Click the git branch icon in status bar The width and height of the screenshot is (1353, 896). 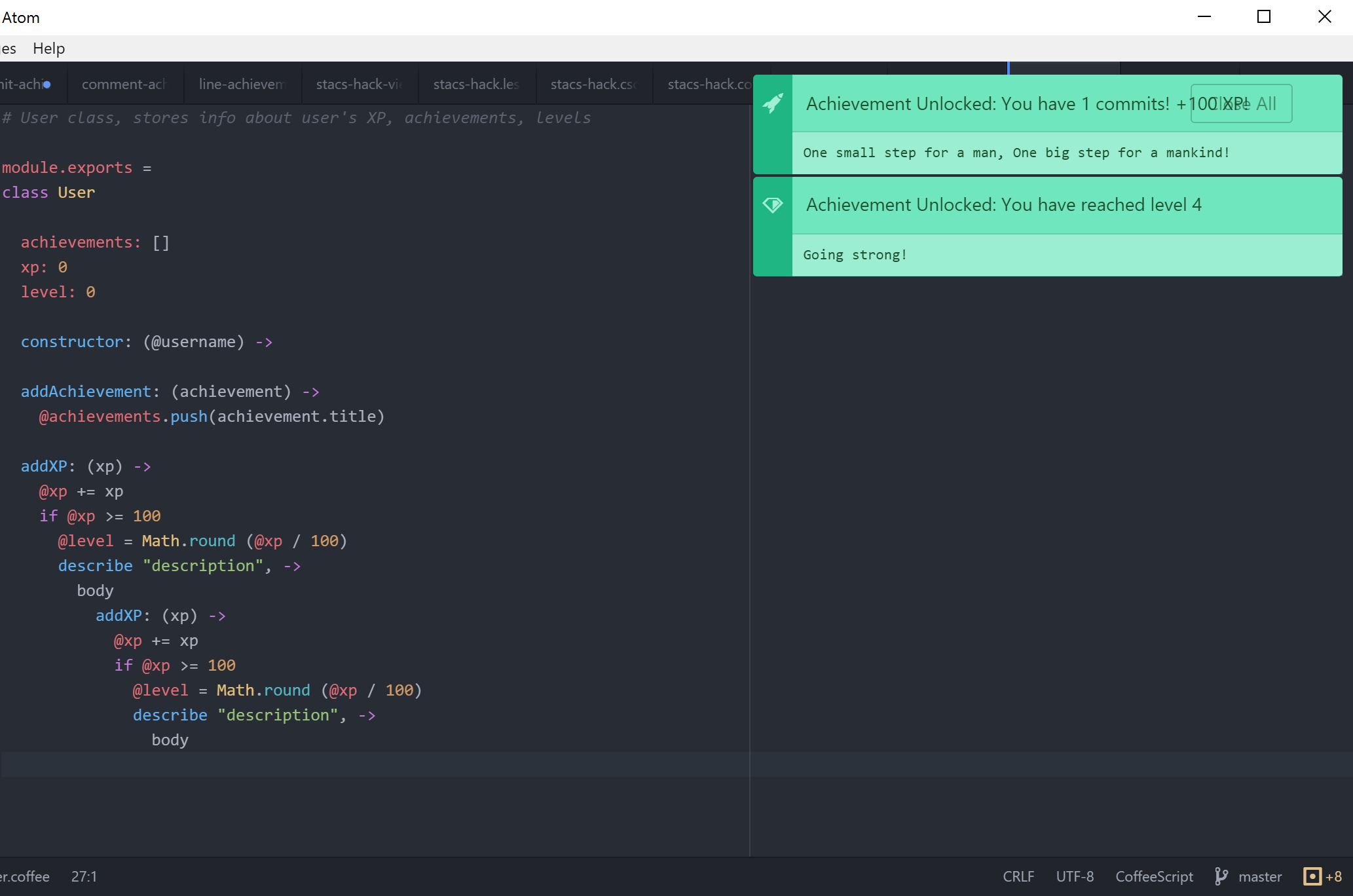[x=1221, y=876]
